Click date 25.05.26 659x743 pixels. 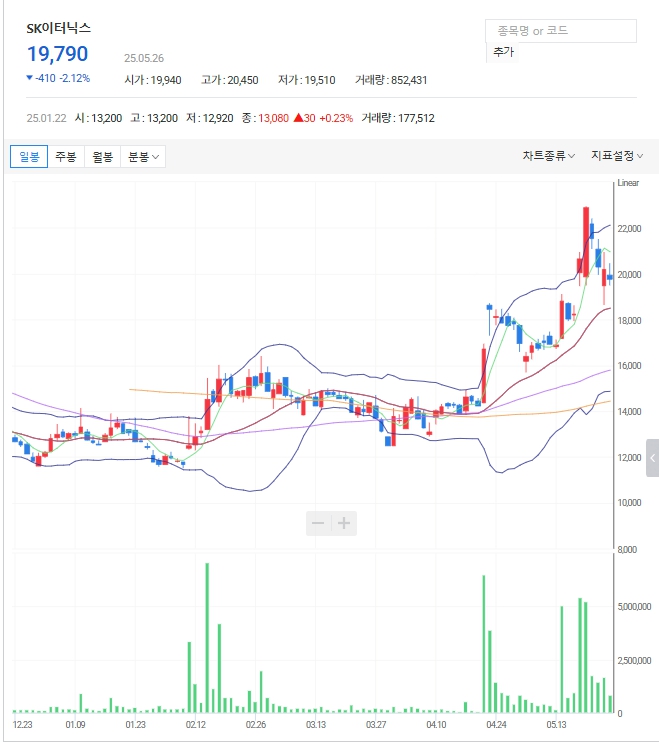pyautogui.click(x=144, y=58)
